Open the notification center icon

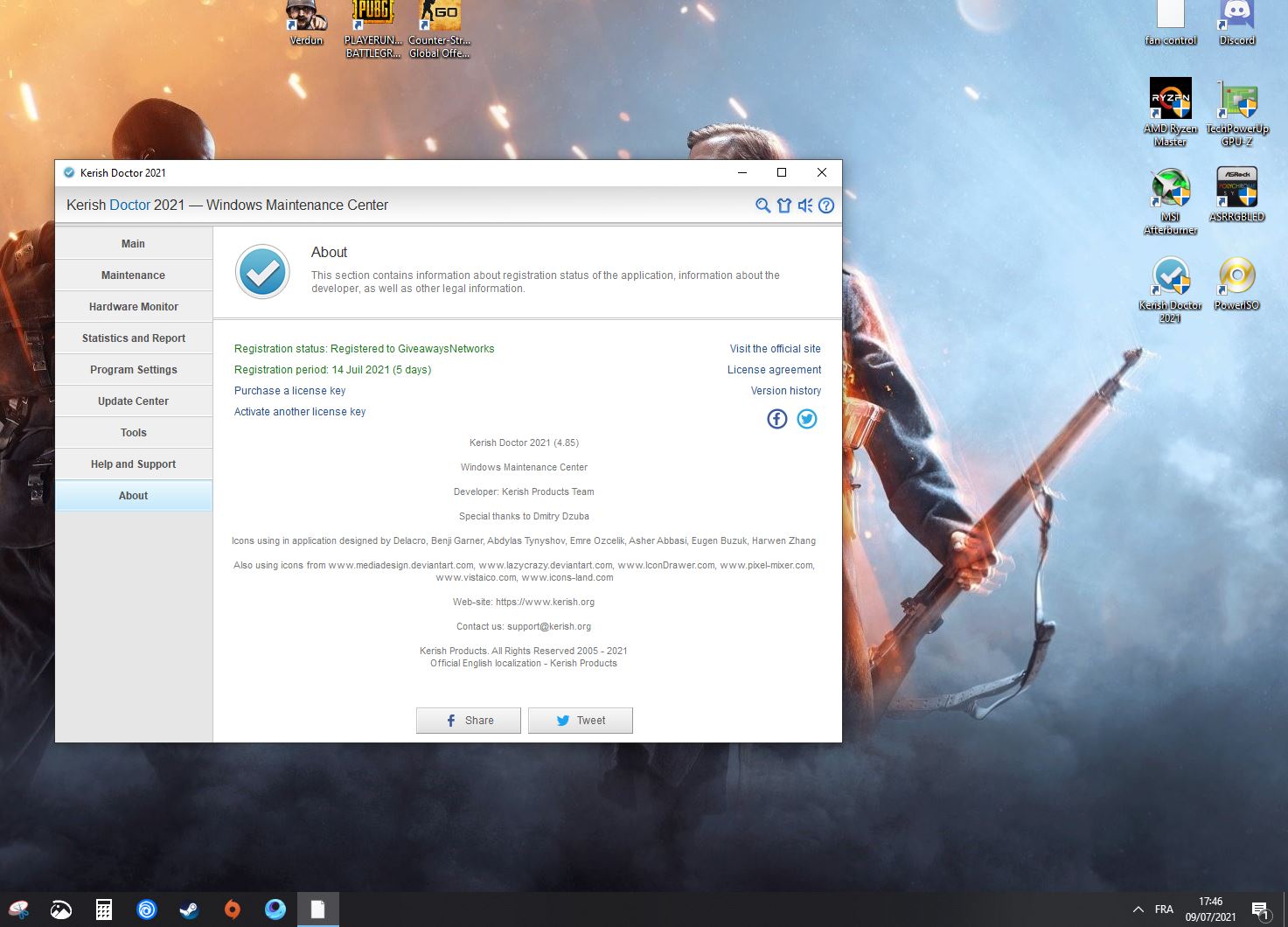pos(1260,910)
